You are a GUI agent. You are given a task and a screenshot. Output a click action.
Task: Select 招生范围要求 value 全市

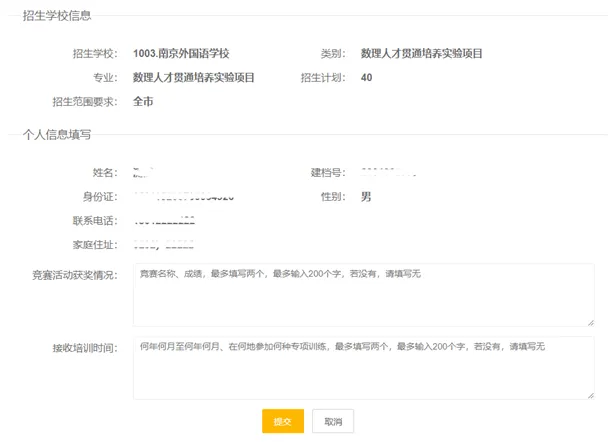143,102
